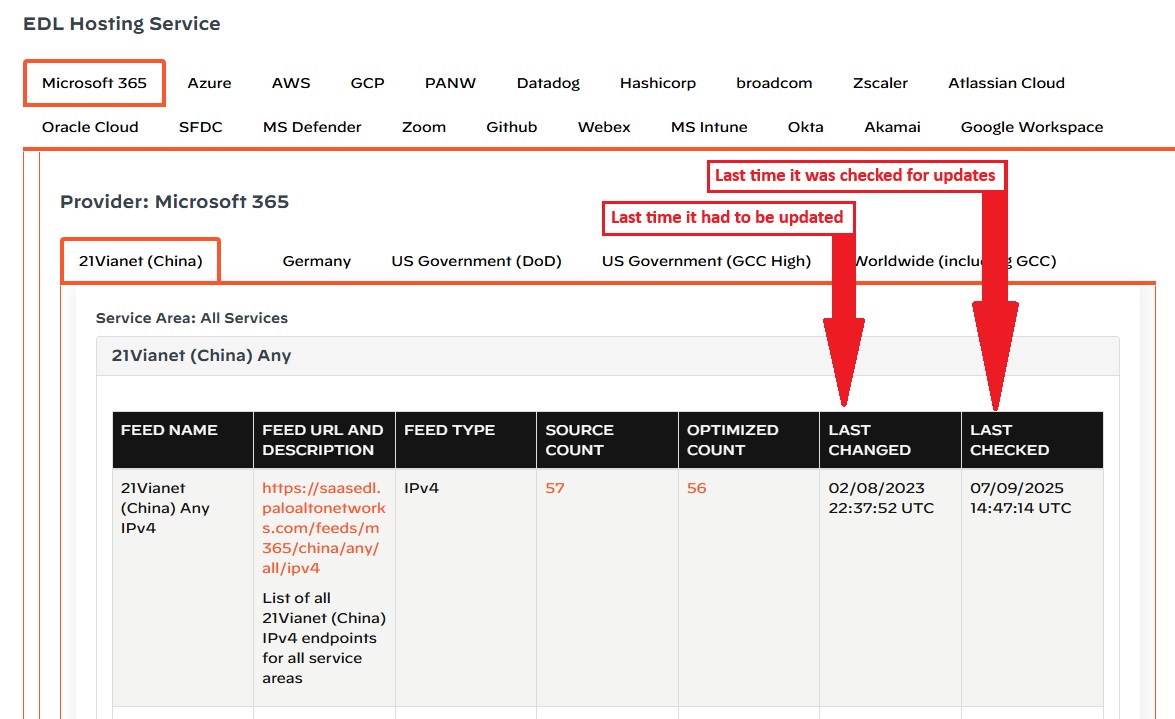Open the PANW provider tab
Viewport: 1175px width, 719px height.
click(x=450, y=83)
